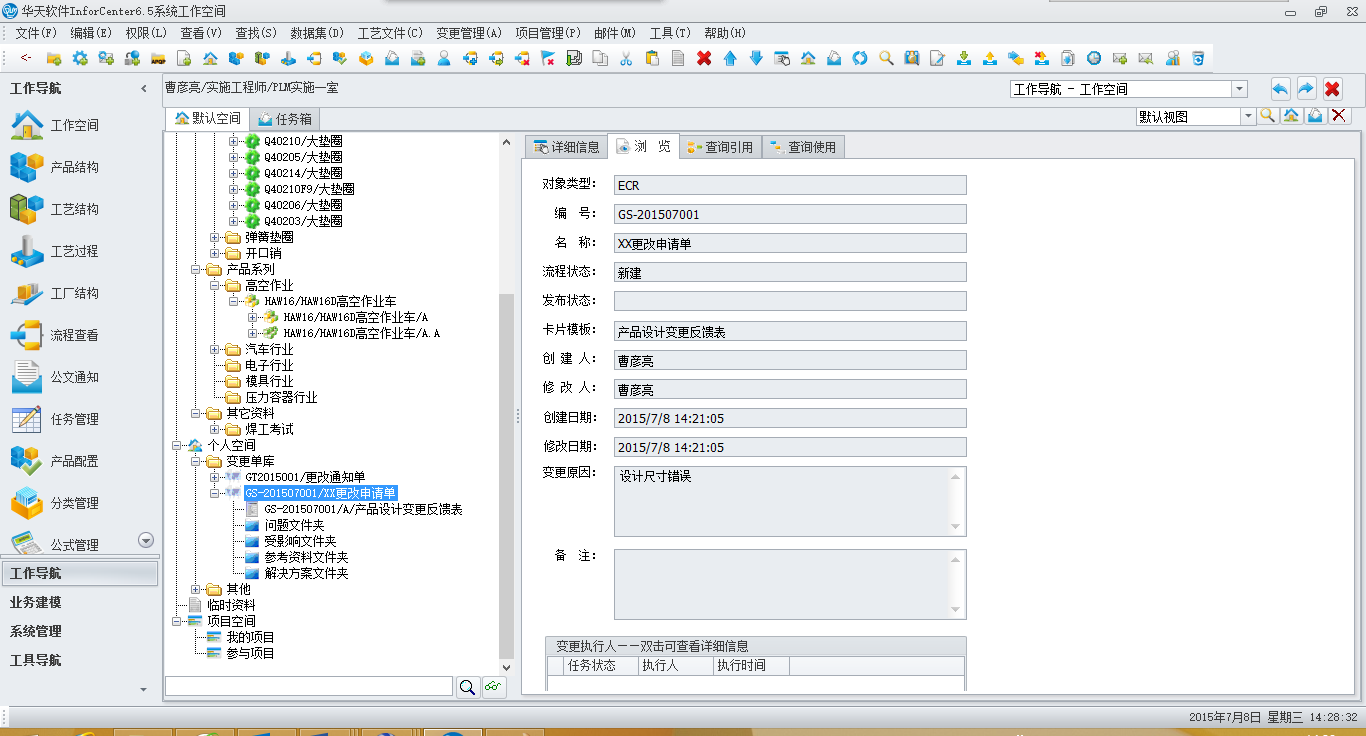
Task: Click the recycle bin icon on the toolbar
Action: 1198,59
